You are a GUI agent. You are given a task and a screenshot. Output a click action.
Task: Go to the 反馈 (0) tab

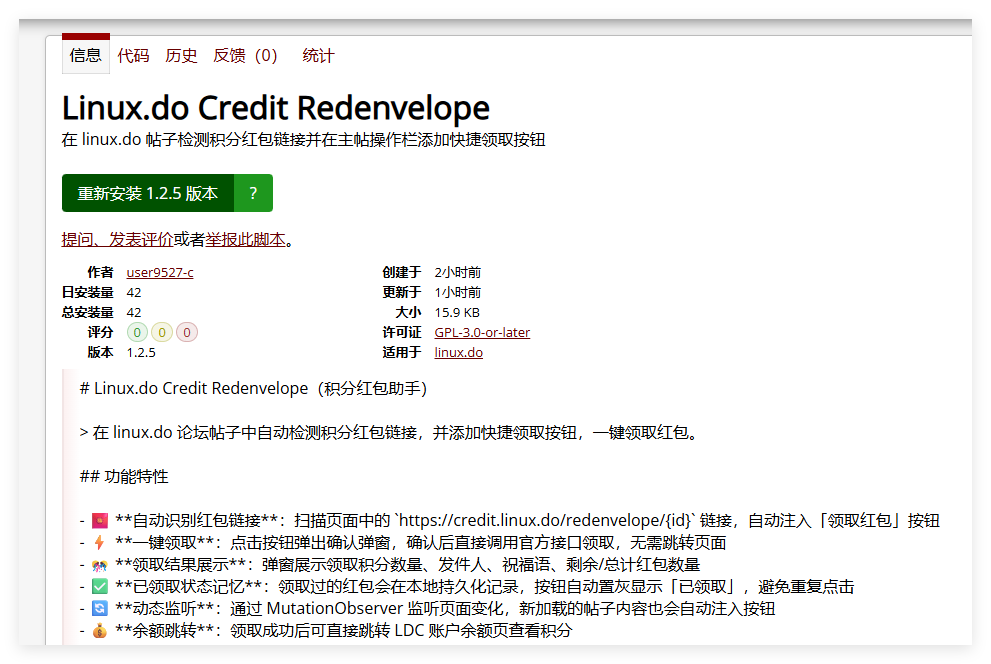click(245, 56)
